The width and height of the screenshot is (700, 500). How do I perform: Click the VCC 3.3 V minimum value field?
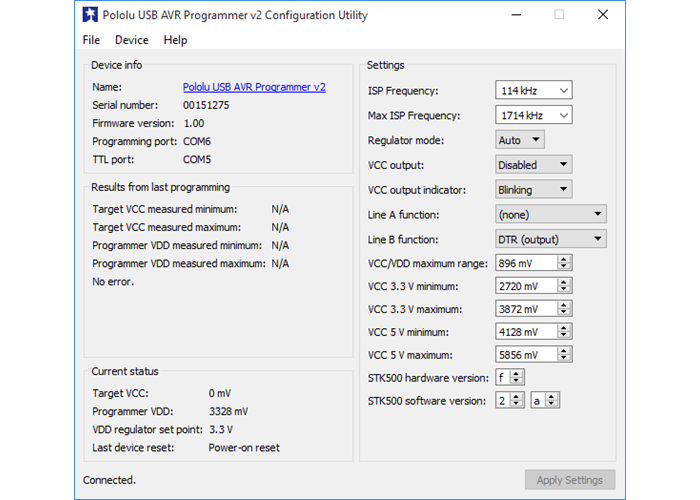click(x=525, y=286)
